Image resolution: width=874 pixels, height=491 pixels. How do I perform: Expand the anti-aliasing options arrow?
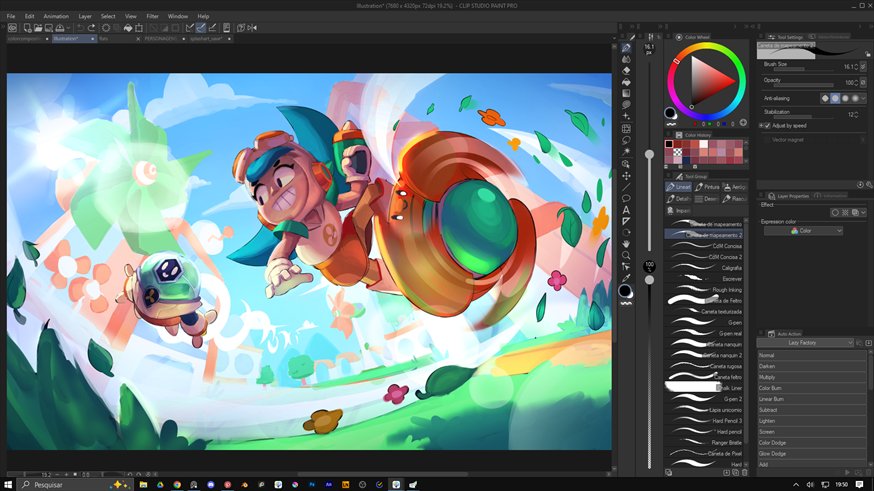(x=864, y=99)
